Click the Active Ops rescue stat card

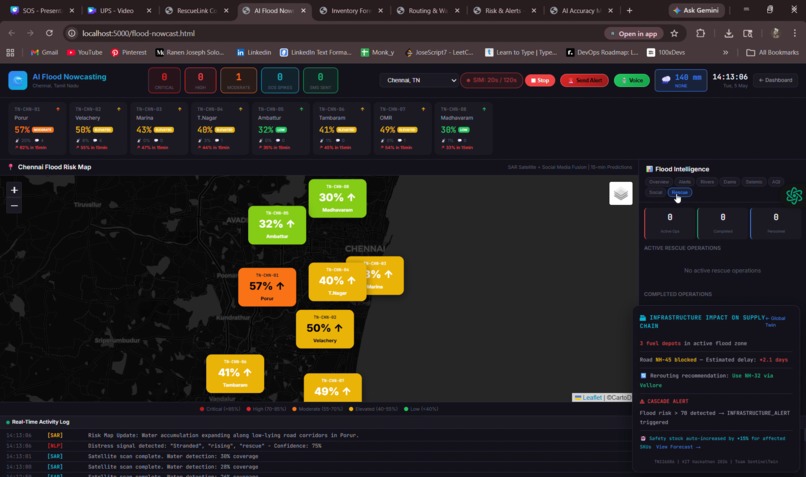click(x=669, y=223)
